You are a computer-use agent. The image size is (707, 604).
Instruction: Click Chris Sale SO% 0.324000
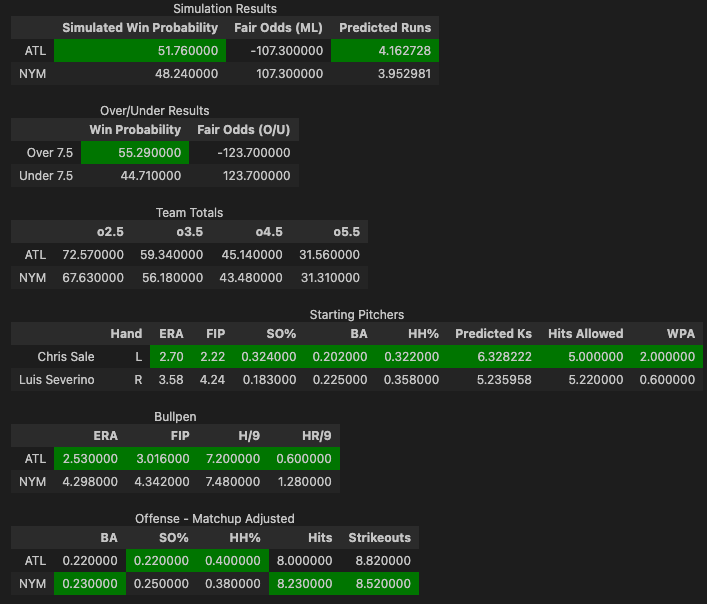269,357
